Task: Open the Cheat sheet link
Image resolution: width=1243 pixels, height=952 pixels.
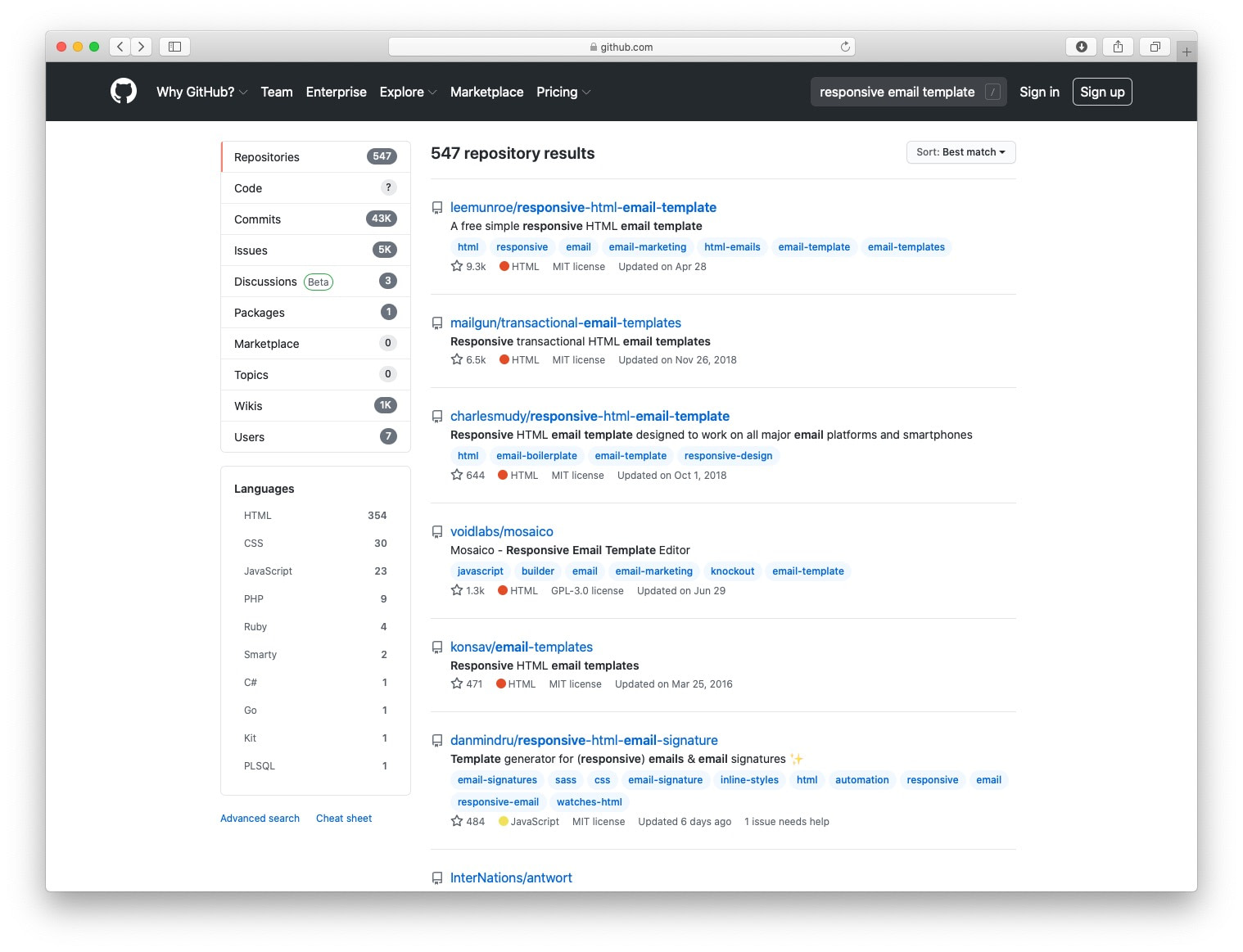Action: (x=344, y=819)
